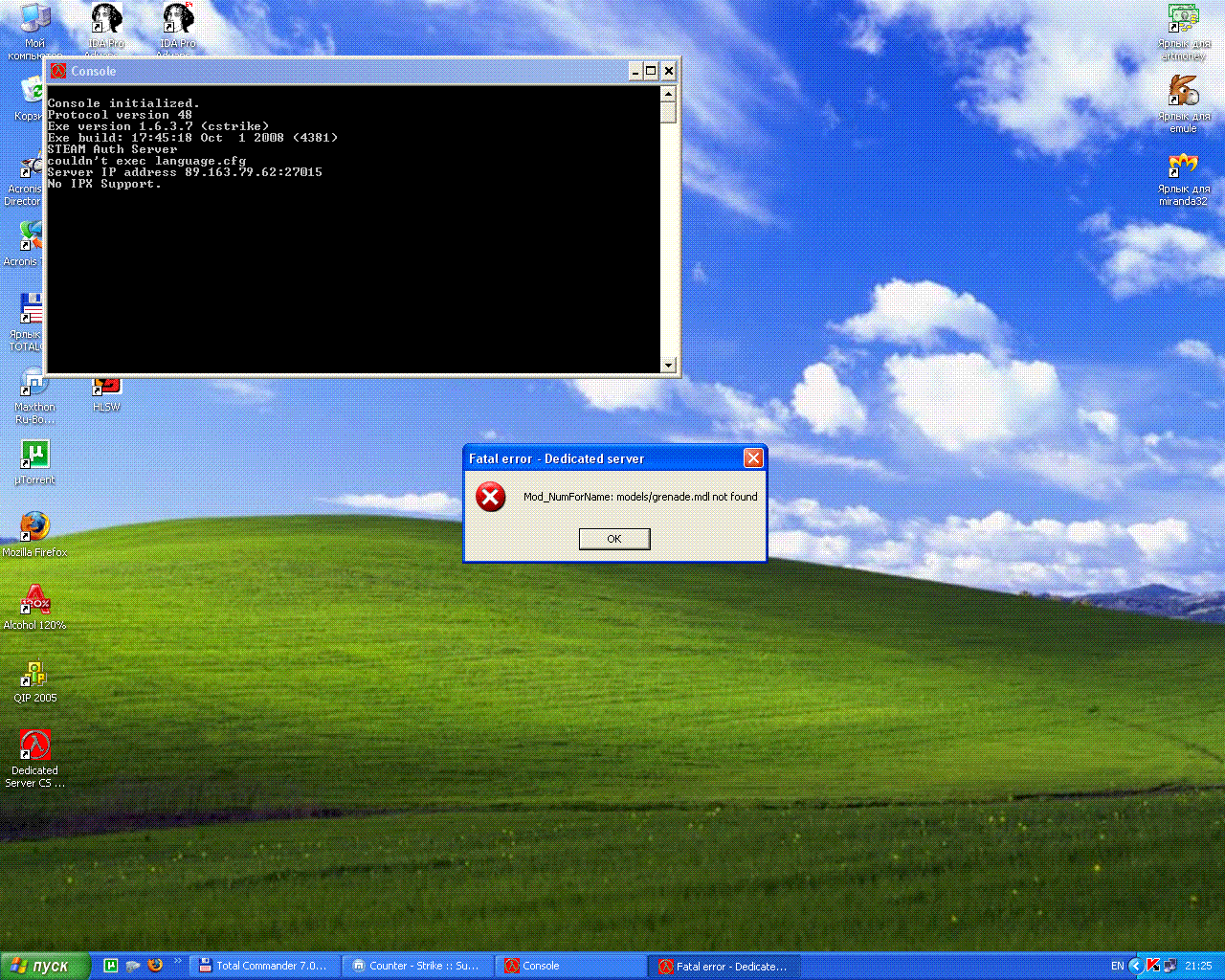Select the Mozilla Firefox desktop icon
Viewport: 1225px width, 980px height.
(34, 534)
